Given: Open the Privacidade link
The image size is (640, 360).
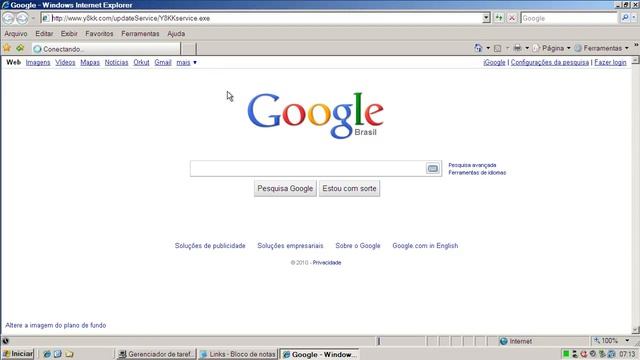Looking at the screenshot, I should (x=327, y=263).
